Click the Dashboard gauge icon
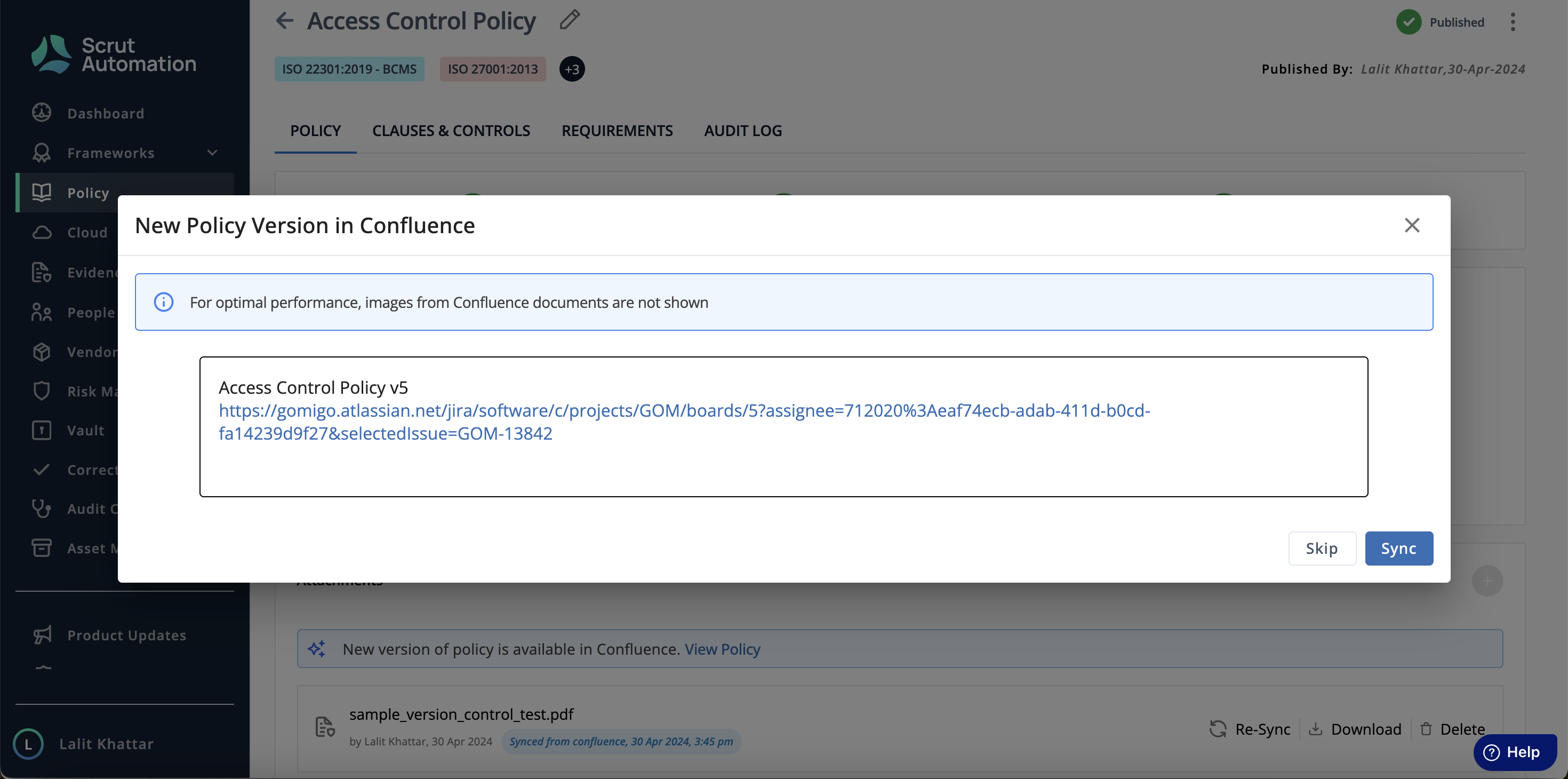This screenshot has width=1568, height=779. 42,113
